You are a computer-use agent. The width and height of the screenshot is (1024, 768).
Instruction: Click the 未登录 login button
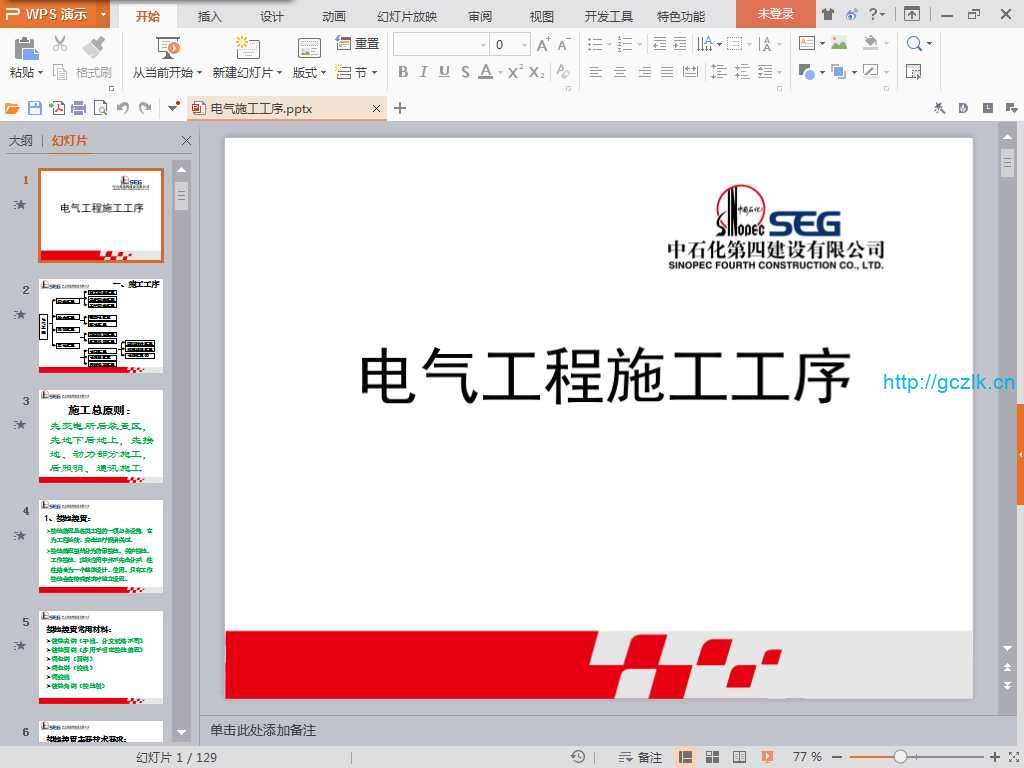775,14
